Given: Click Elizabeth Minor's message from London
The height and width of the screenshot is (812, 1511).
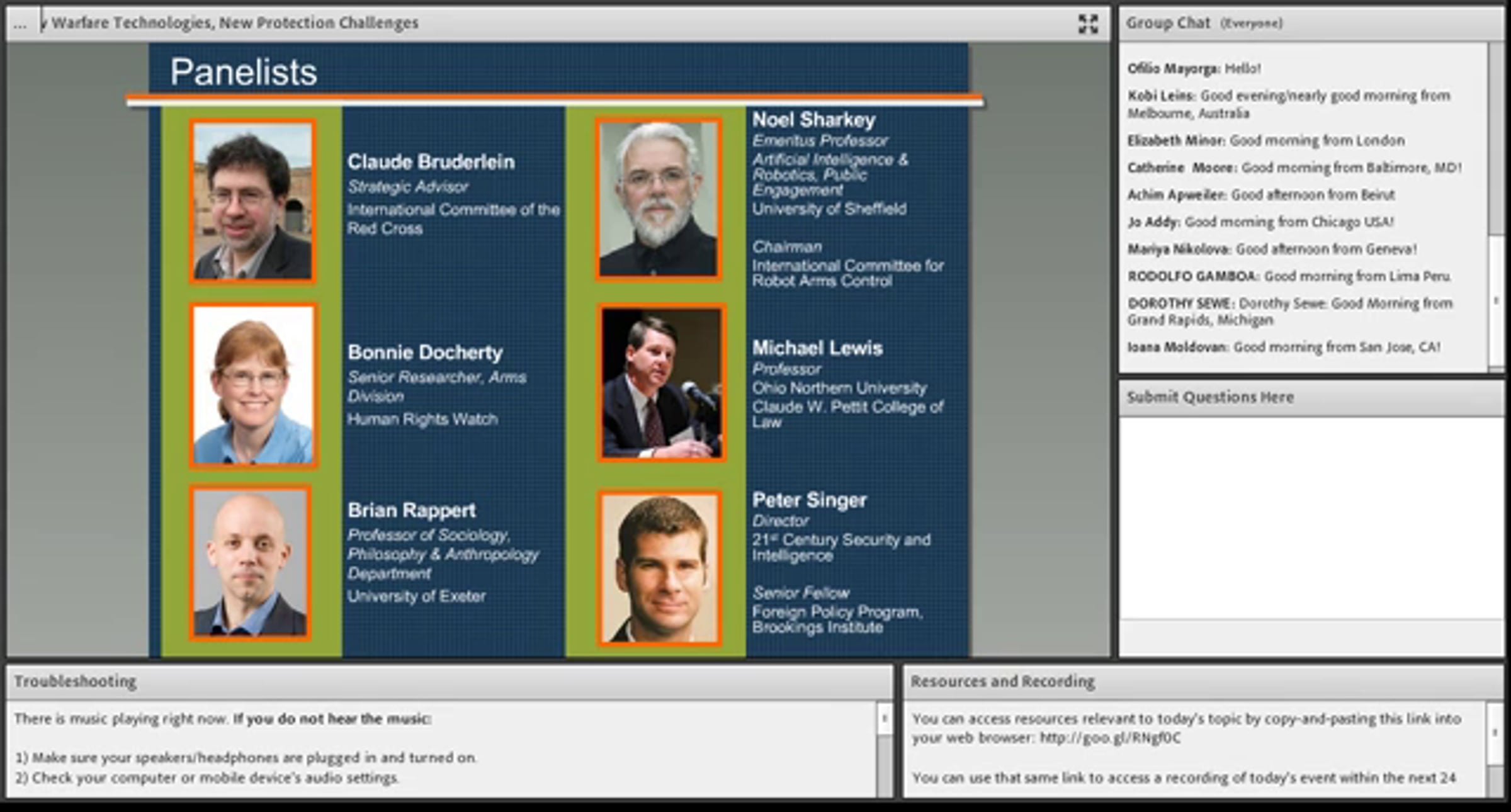Looking at the screenshot, I should (1266, 140).
